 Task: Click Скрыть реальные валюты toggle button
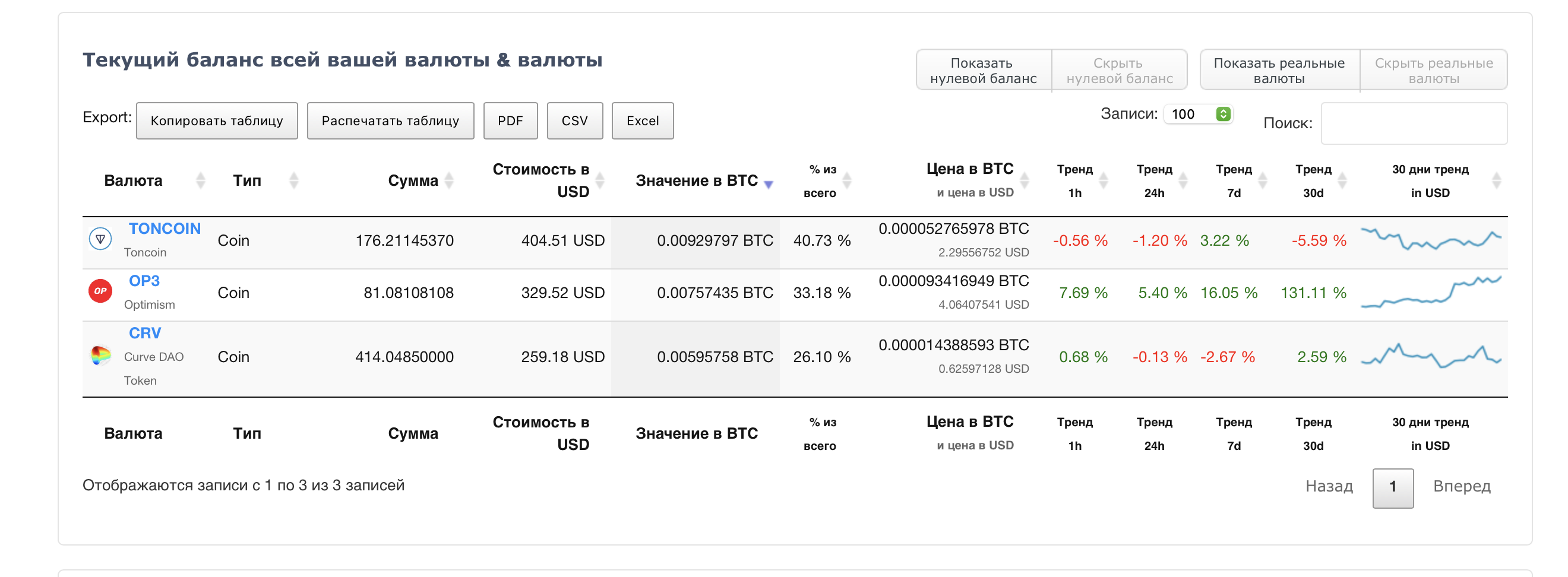coord(1434,71)
